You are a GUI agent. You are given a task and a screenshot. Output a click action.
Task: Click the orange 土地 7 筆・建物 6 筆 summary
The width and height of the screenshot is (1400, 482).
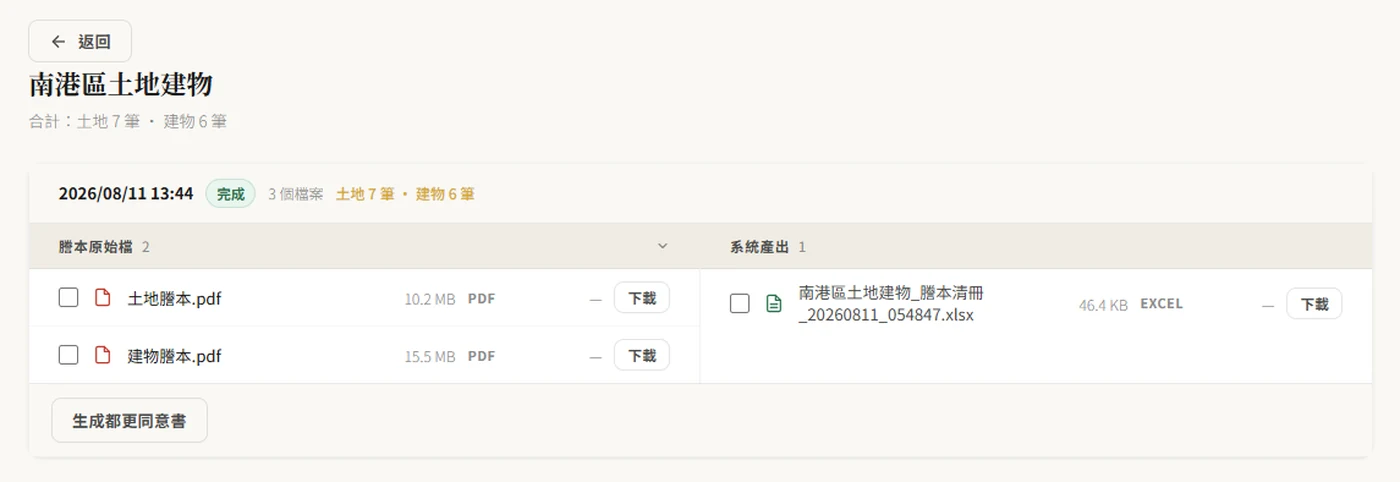405,194
